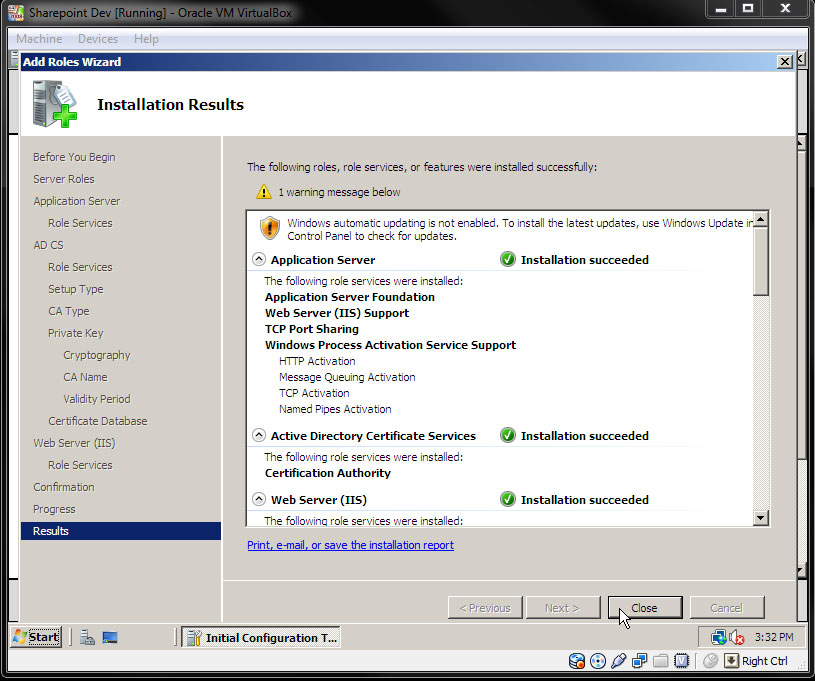Image resolution: width=815 pixels, height=681 pixels.
Task: Click the '1 warning message below' text
Action: tap(339, 192)
